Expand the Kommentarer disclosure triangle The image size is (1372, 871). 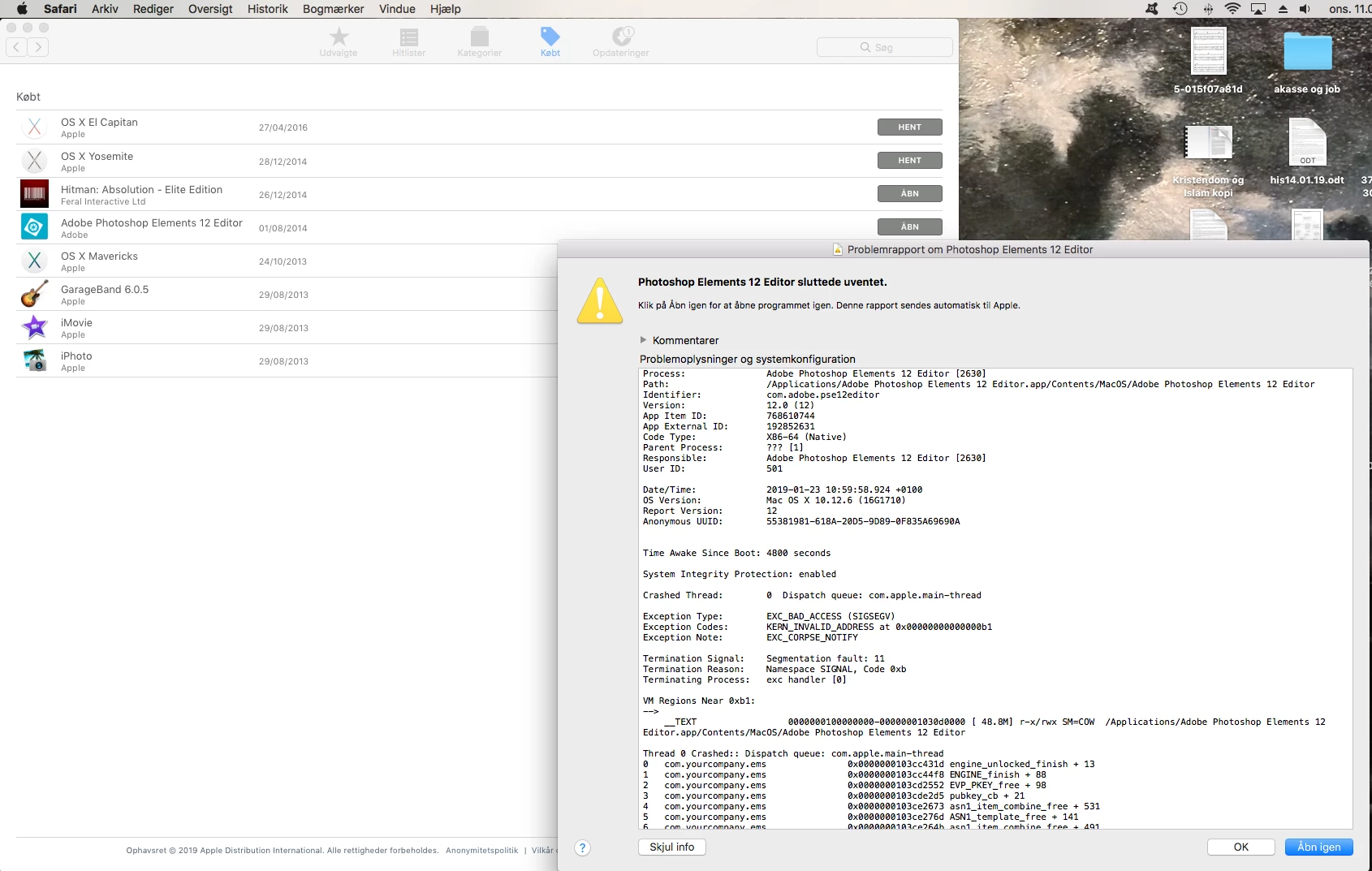644,340
